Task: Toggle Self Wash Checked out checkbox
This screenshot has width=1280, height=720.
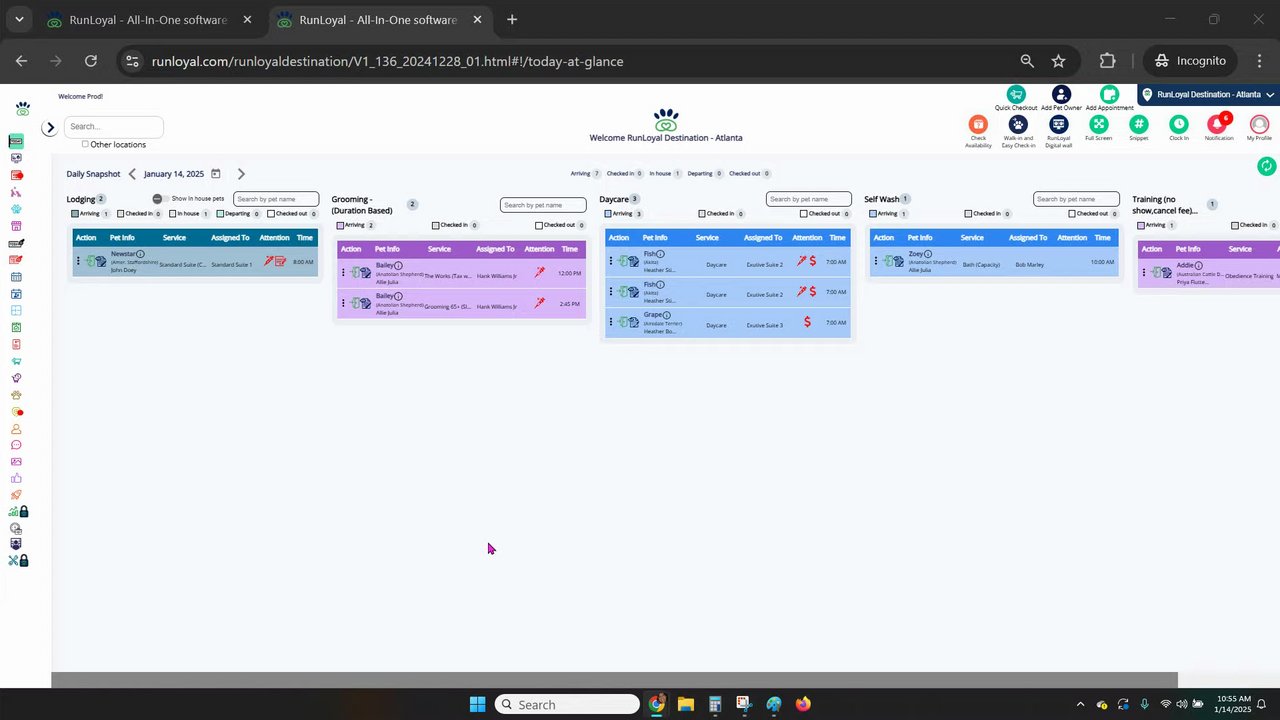Action: coord(1072,214)
